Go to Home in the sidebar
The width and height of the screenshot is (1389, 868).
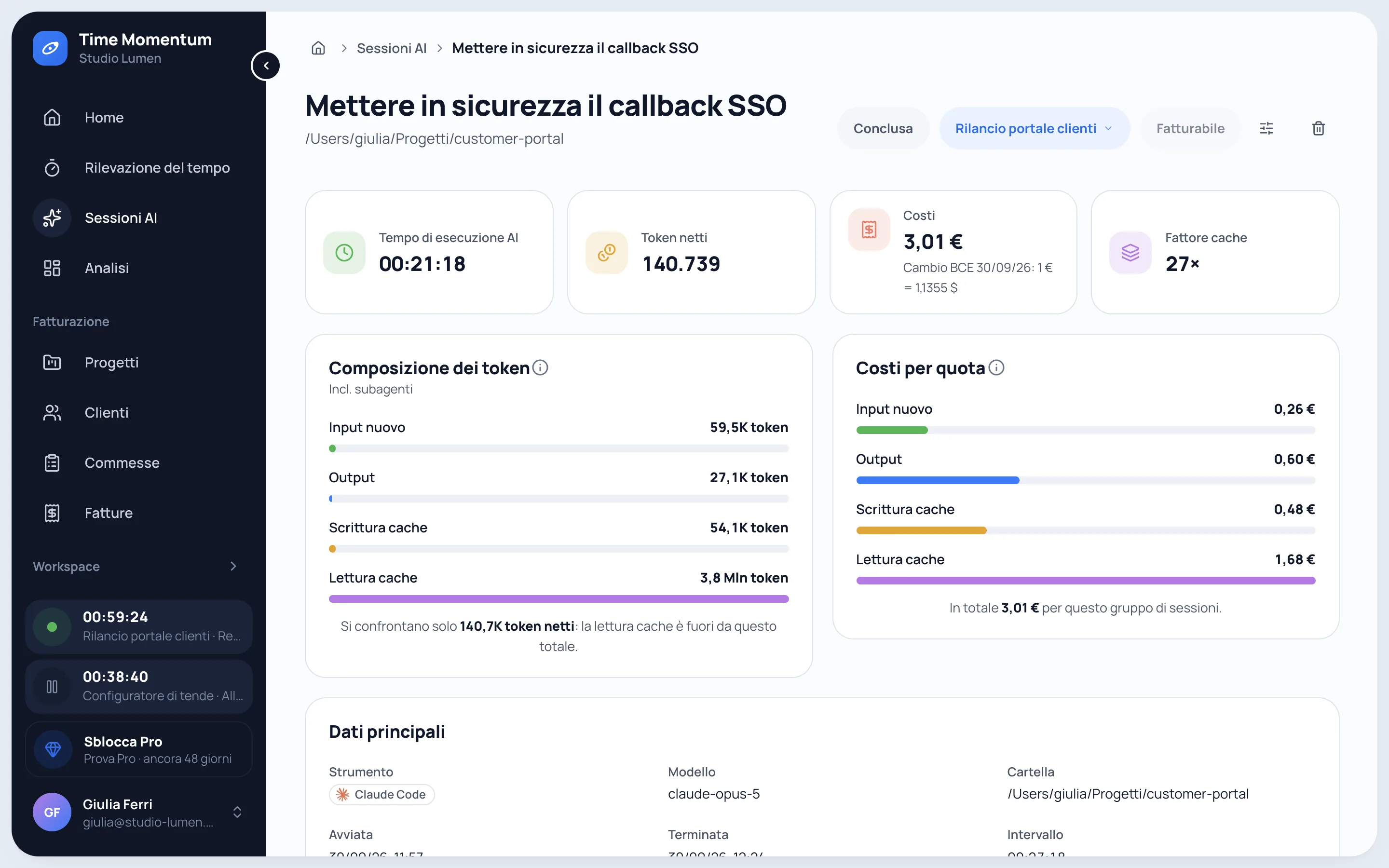[139, 118]
